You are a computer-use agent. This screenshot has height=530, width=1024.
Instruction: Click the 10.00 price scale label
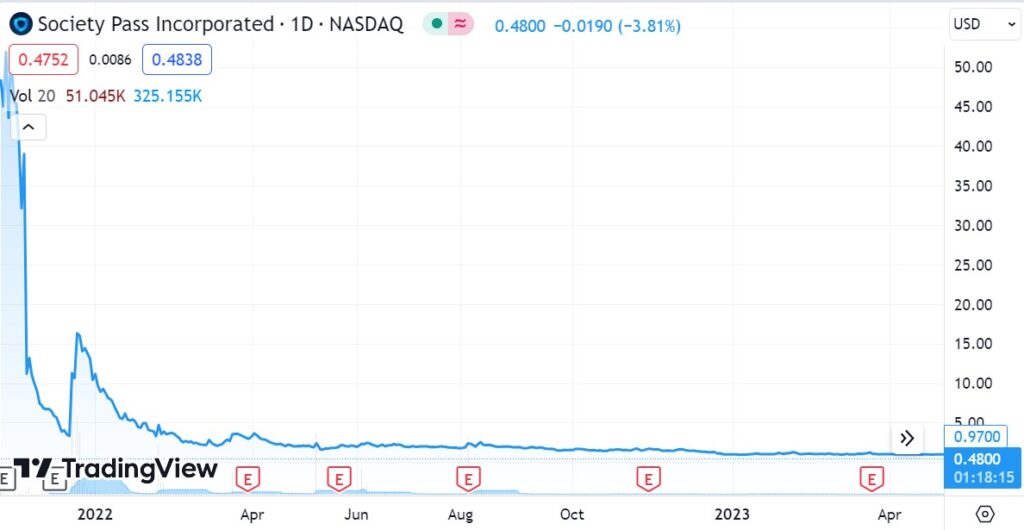click(x=973, y=384)
